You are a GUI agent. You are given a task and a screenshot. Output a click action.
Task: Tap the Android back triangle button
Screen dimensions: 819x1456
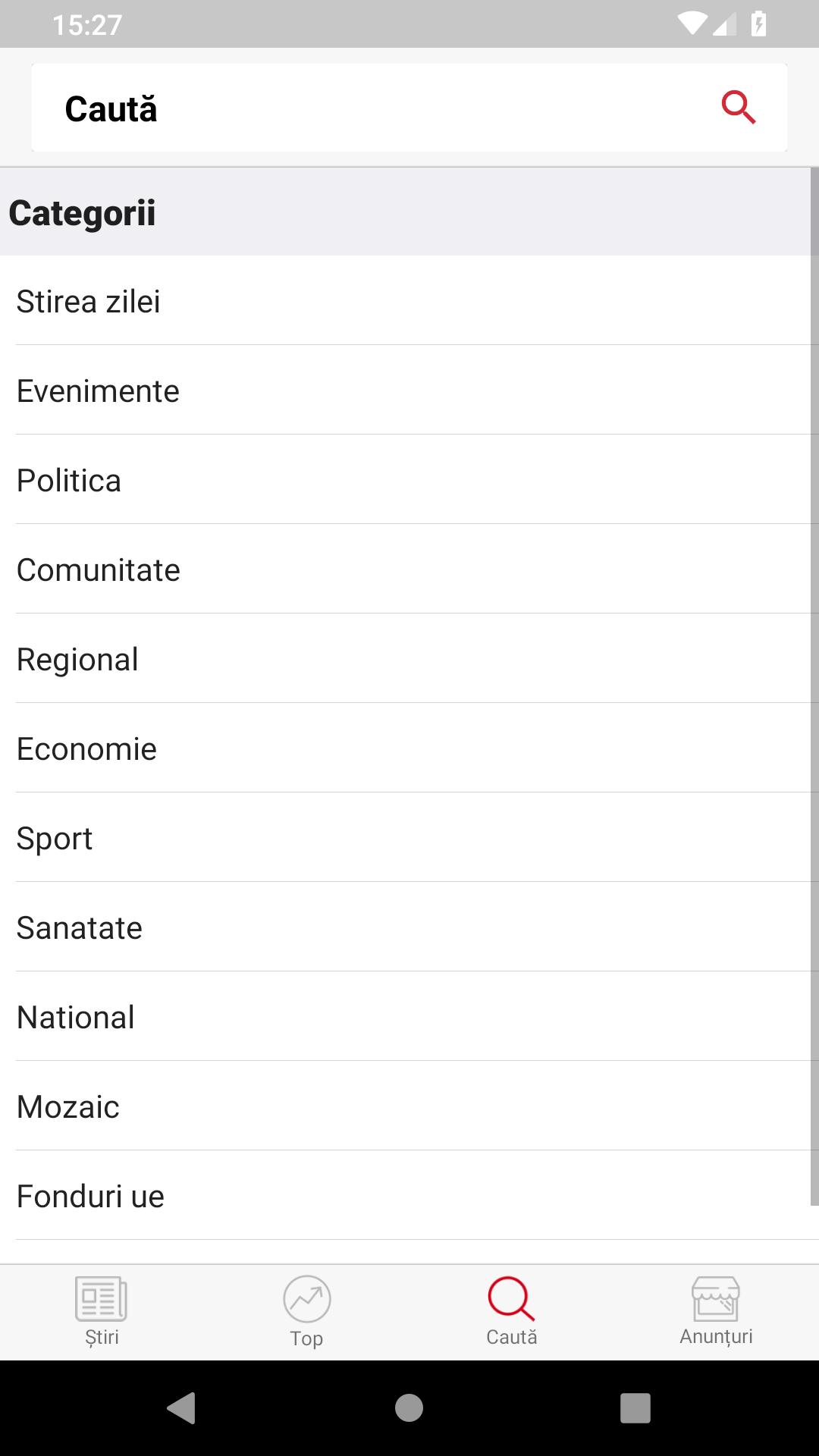(x=181, y=1408)
